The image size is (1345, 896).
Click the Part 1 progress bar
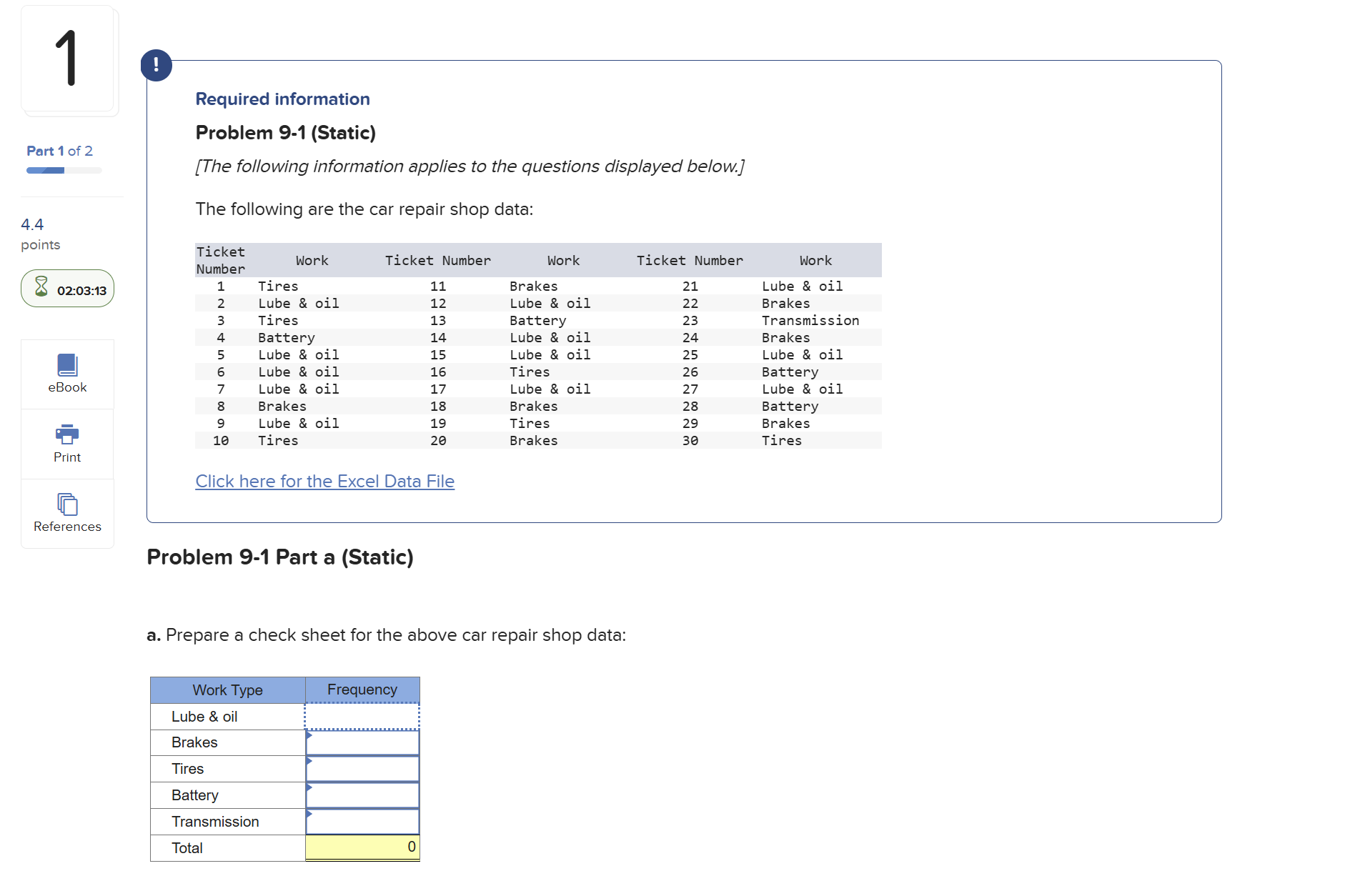64,170
